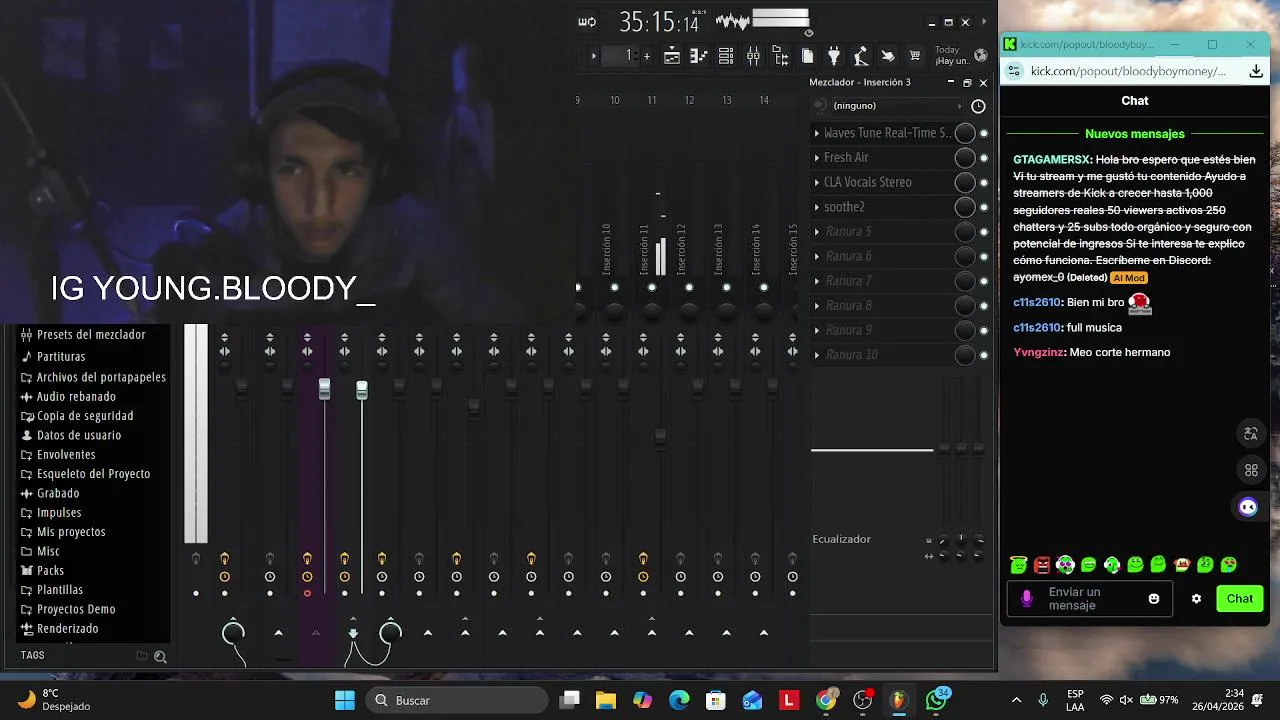The width and height of the screenshot is (1280, 720).
Task: Adjust Waves Tune Real-Time mix knob
Action: pyautogui.click(x=964, y=133)
